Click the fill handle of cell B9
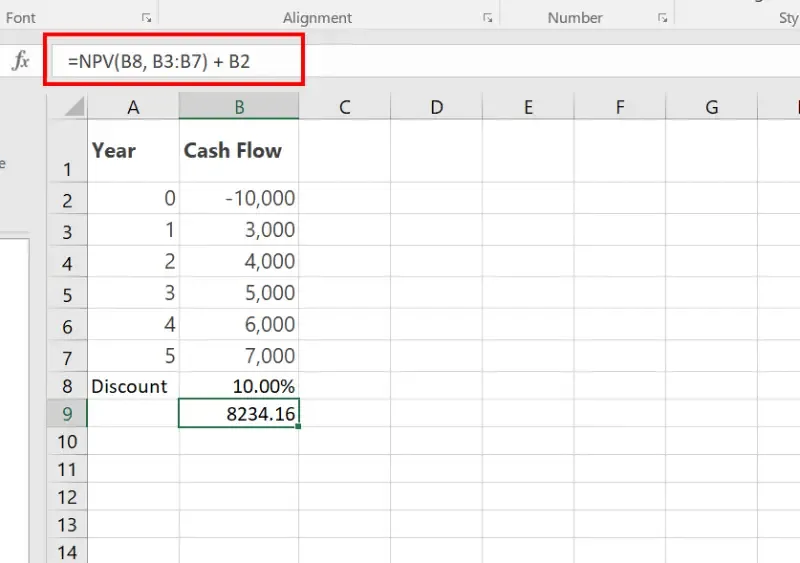The width and height of the screenshot is (800, 563). (x=298, y=426)
